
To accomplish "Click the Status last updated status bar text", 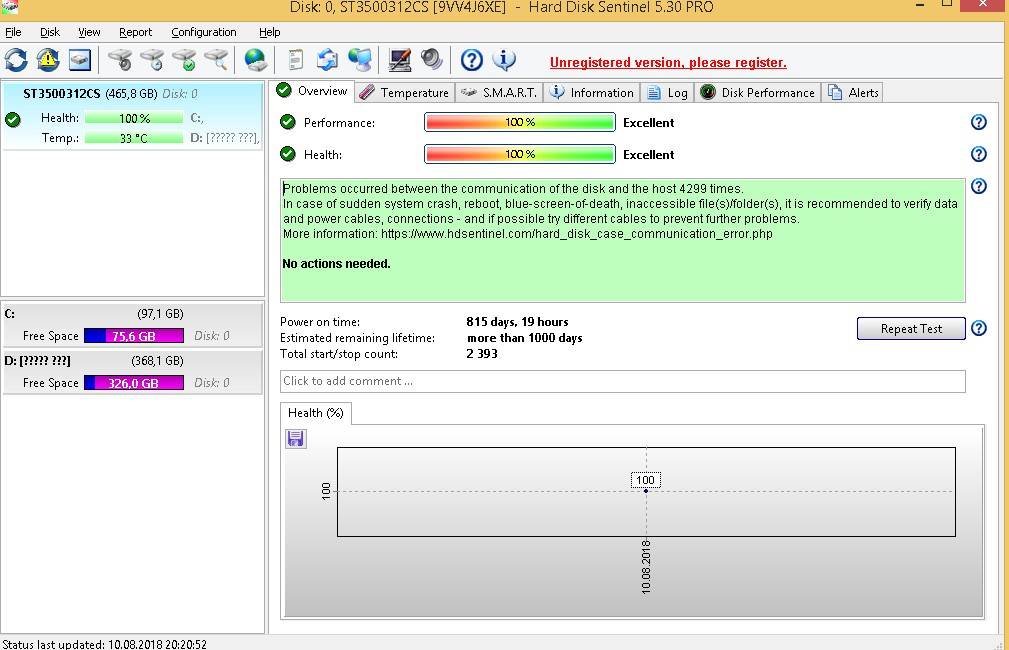I will (x=104, y=644).
